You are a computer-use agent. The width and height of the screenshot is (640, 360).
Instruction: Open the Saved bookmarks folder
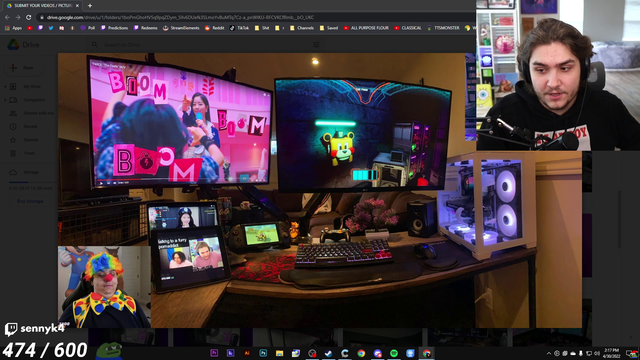coord(329,28)
